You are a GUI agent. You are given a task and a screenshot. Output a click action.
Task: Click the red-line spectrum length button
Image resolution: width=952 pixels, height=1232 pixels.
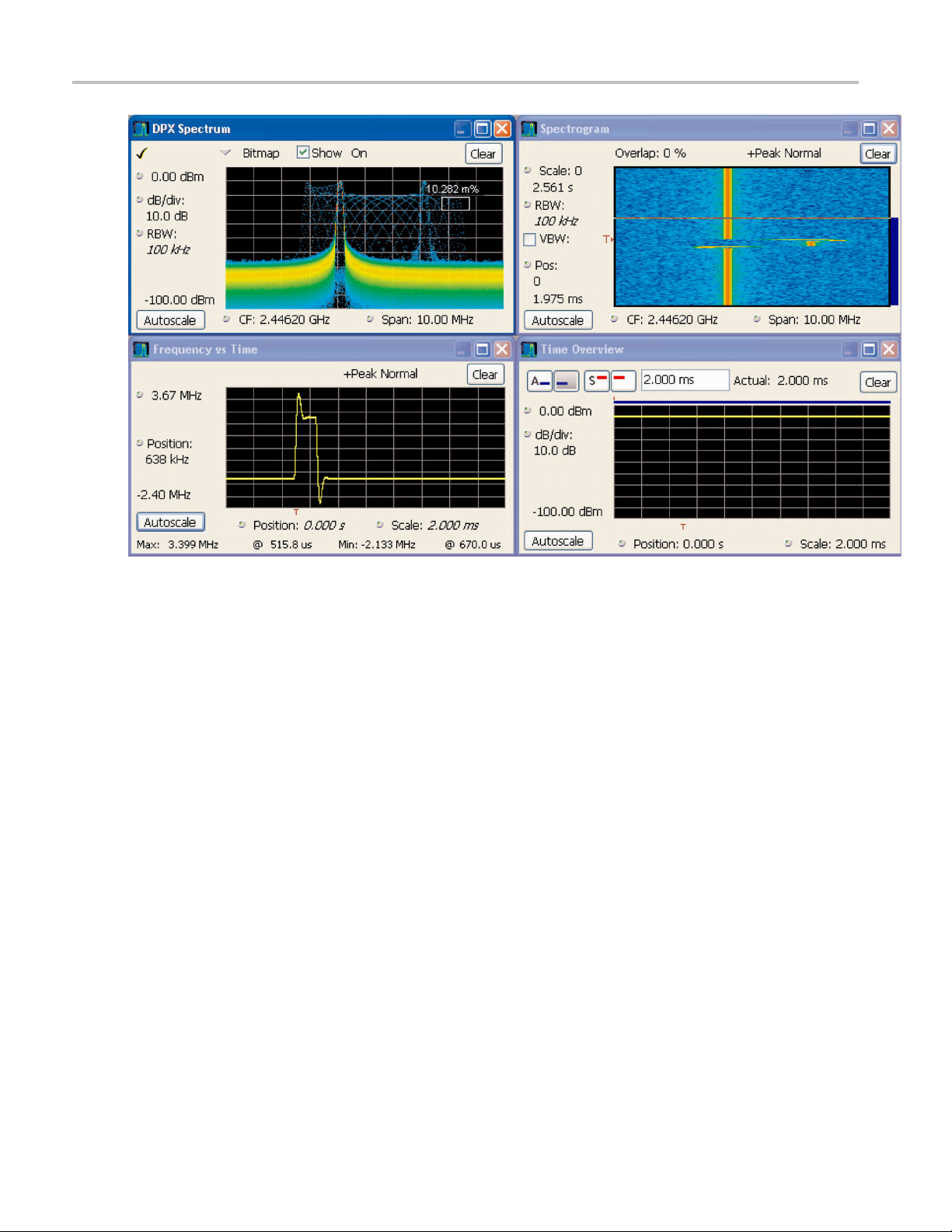[623, 380]
